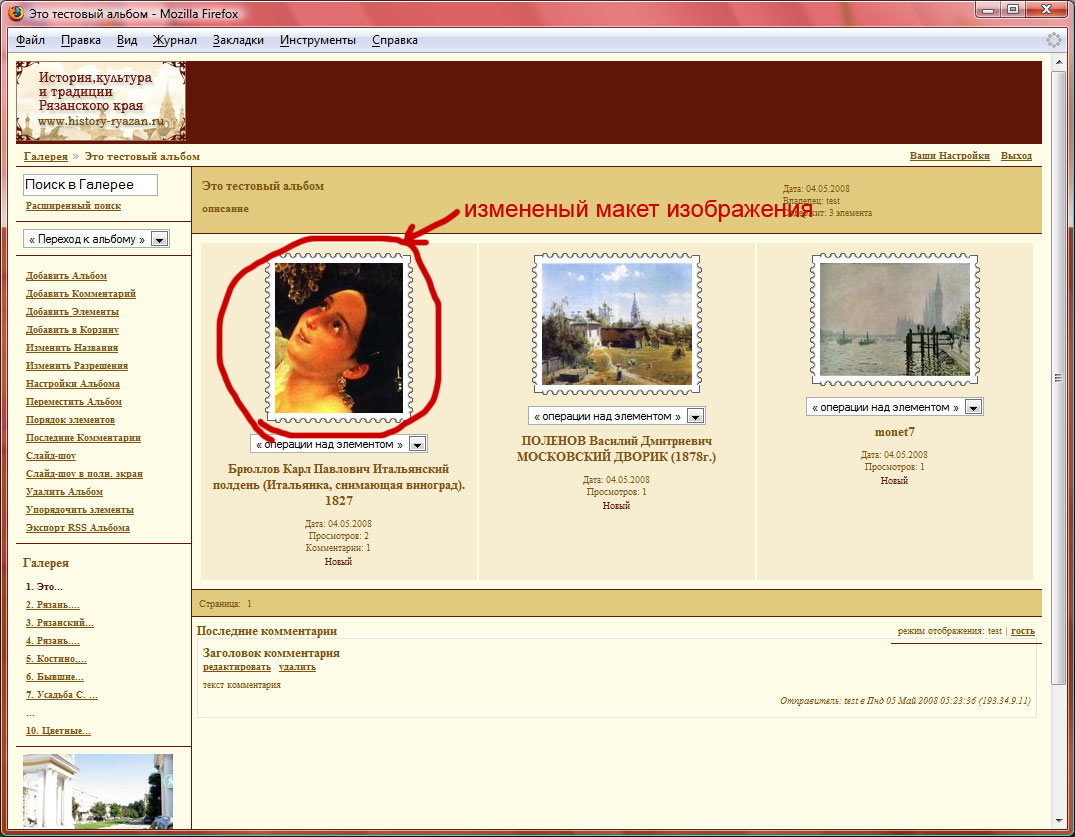
Task: Click the vertical scrollbar thumb
Action: 1059,378
